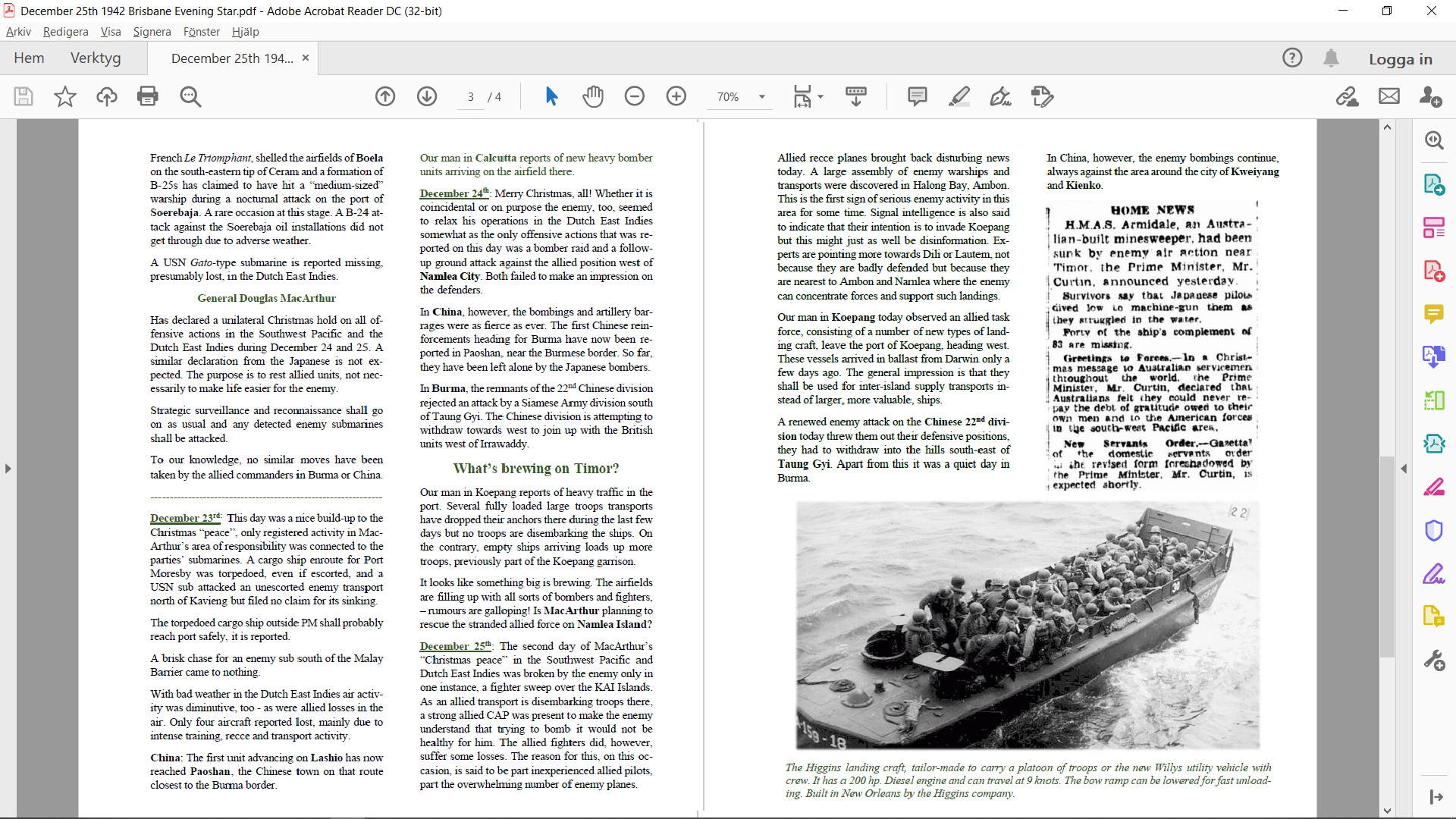
Task: Open the Protect shield tool in right pane
Action: pyautogui.click(x=1434, y=530)
